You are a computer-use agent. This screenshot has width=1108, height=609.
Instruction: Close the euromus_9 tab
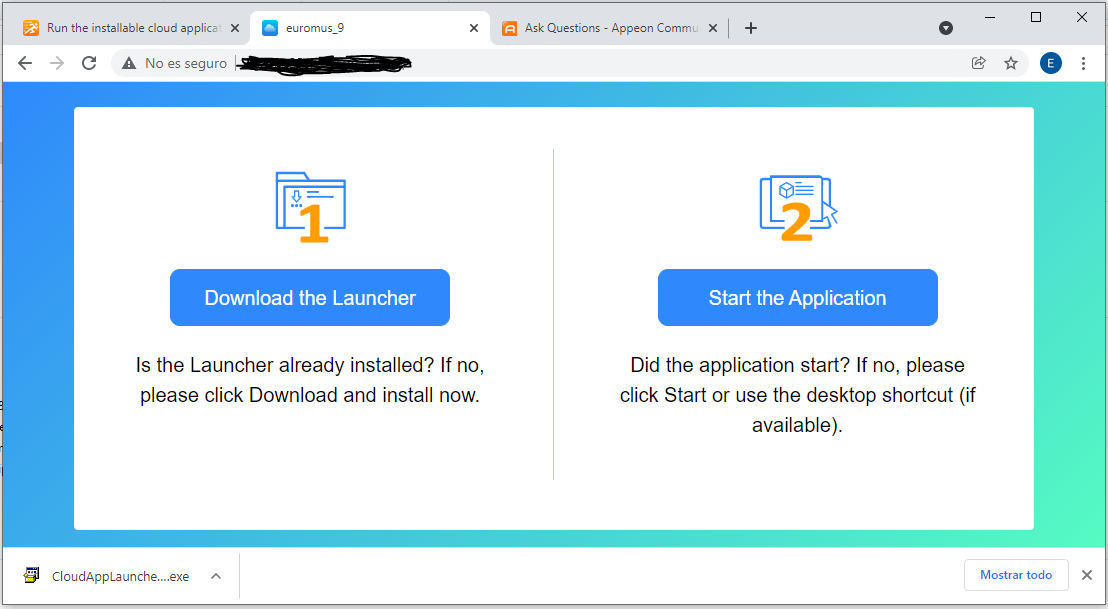tap(473, 28)
